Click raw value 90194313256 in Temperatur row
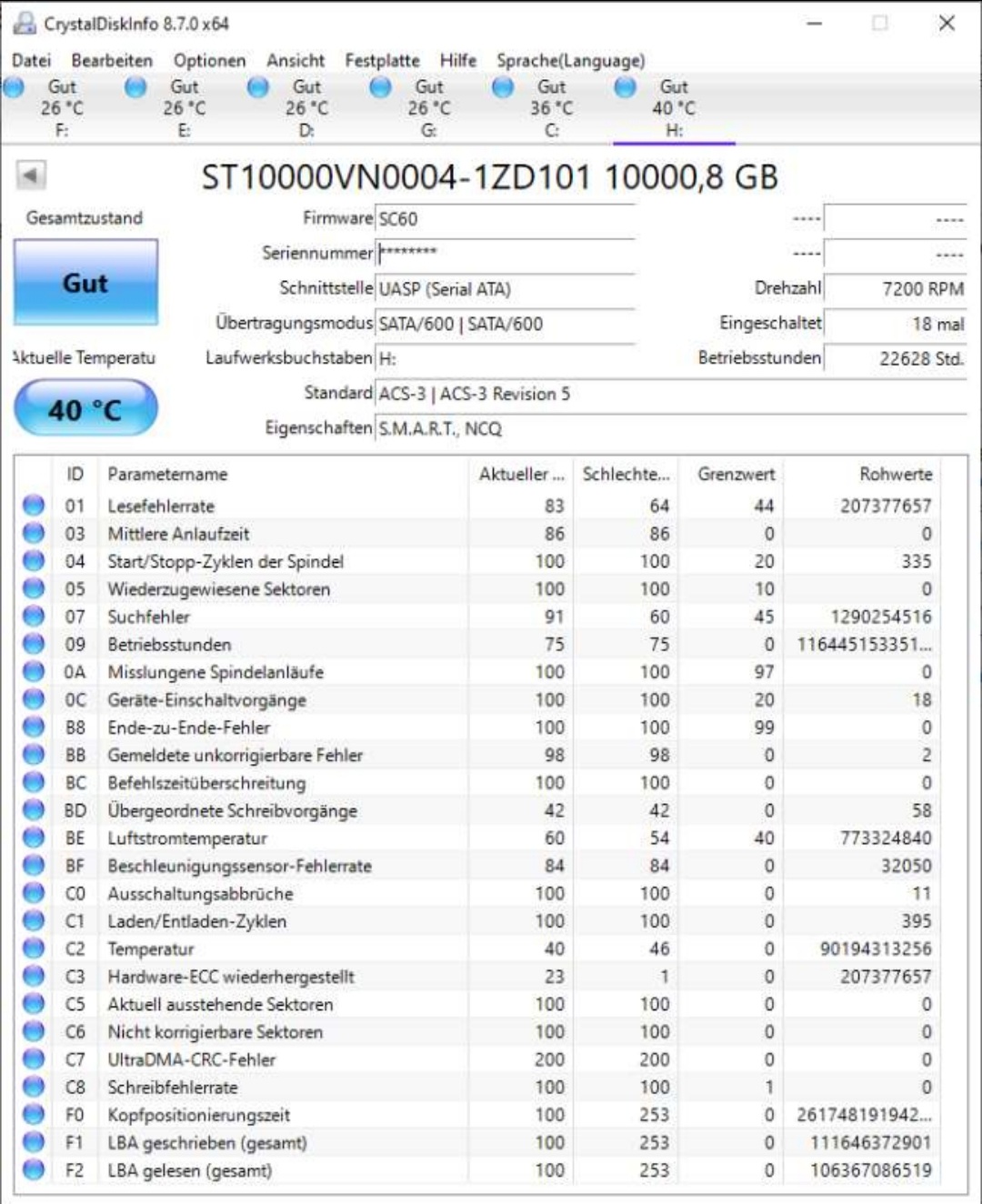Image resolution: width=982 pixels, height=1204 pixels. click(876, 948)
